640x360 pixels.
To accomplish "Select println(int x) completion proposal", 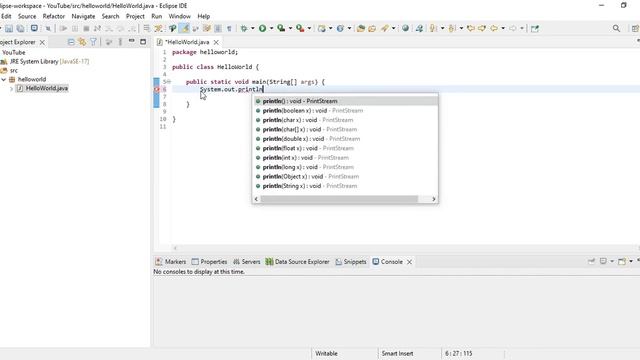I will 345,158.
